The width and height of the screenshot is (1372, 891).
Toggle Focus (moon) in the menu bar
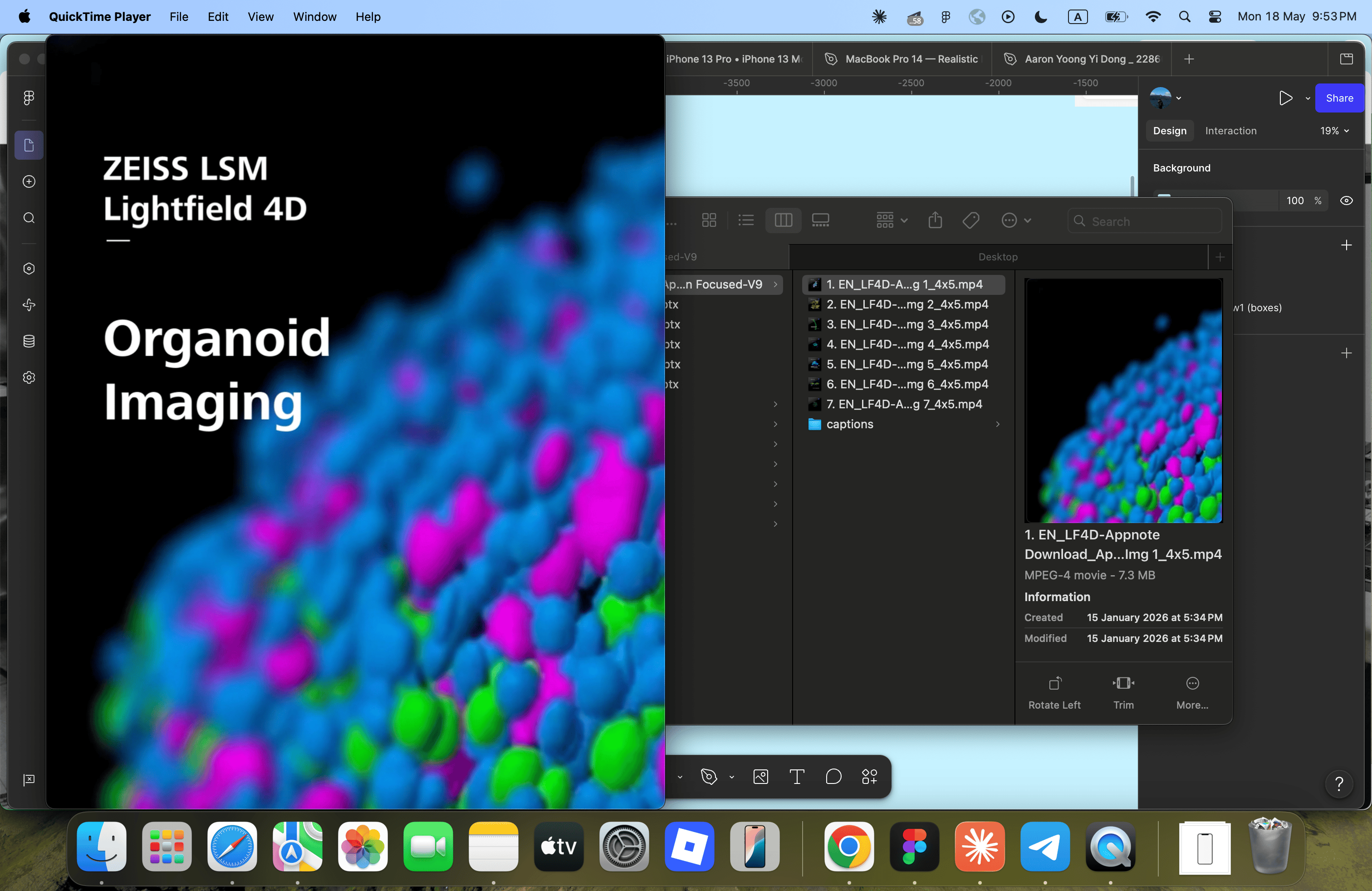1041,17
